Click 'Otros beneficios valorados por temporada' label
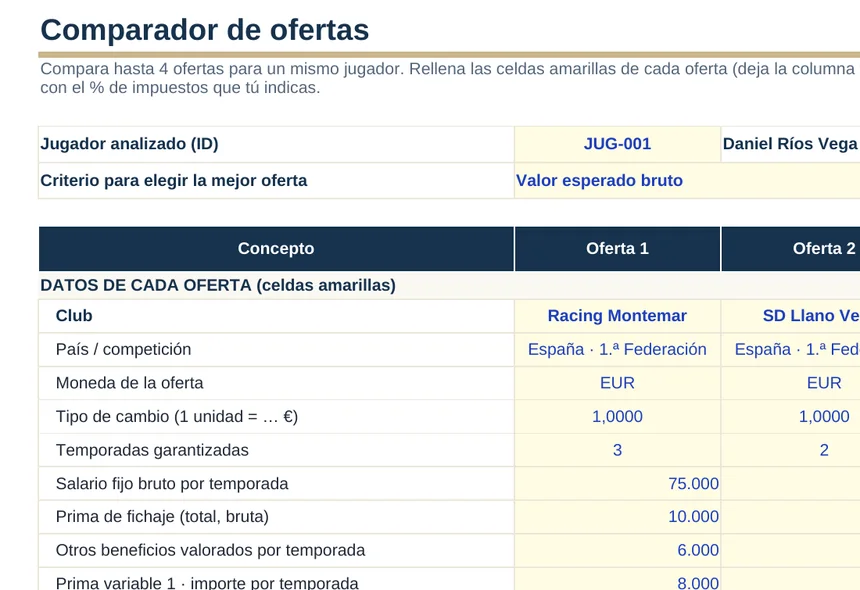860x590 pixels. coord(210,550)
